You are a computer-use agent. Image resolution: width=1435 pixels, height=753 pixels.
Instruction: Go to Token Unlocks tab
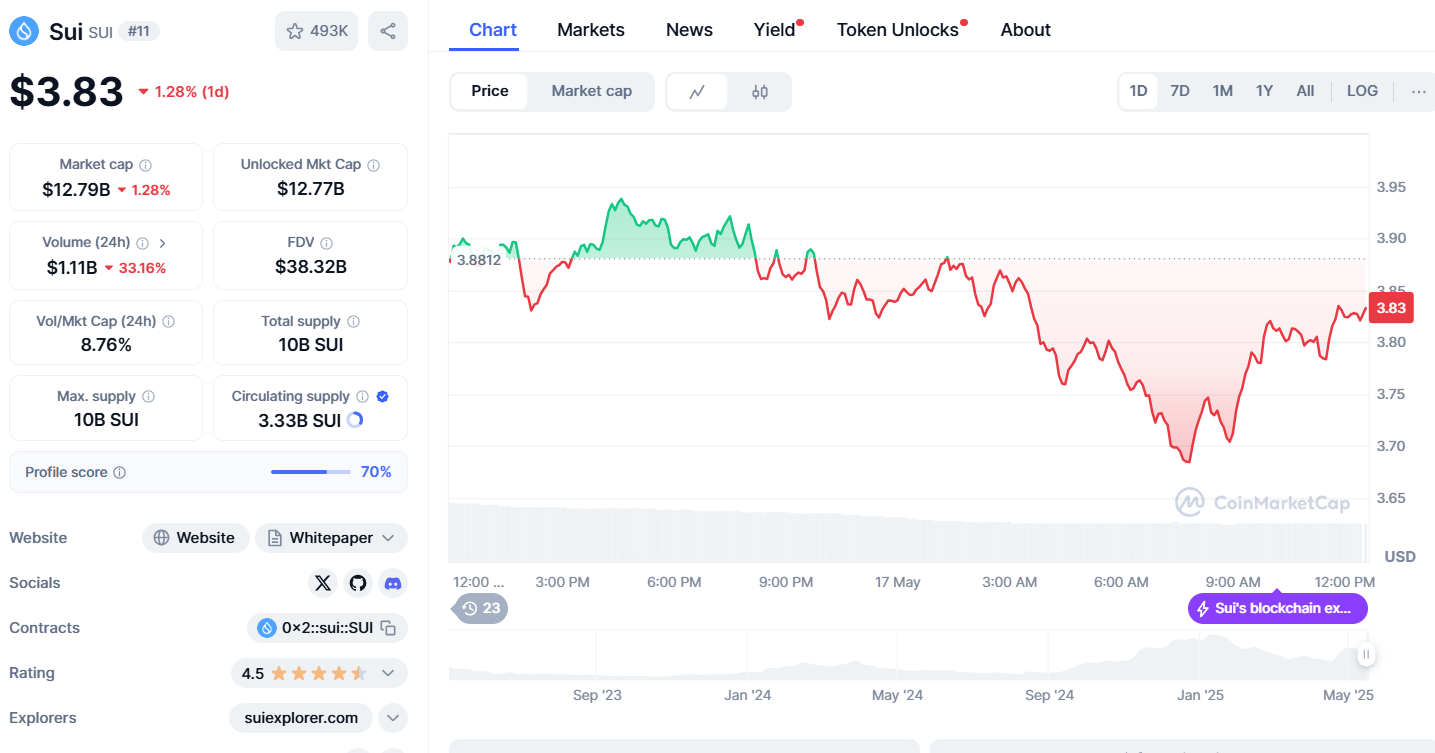897,30
